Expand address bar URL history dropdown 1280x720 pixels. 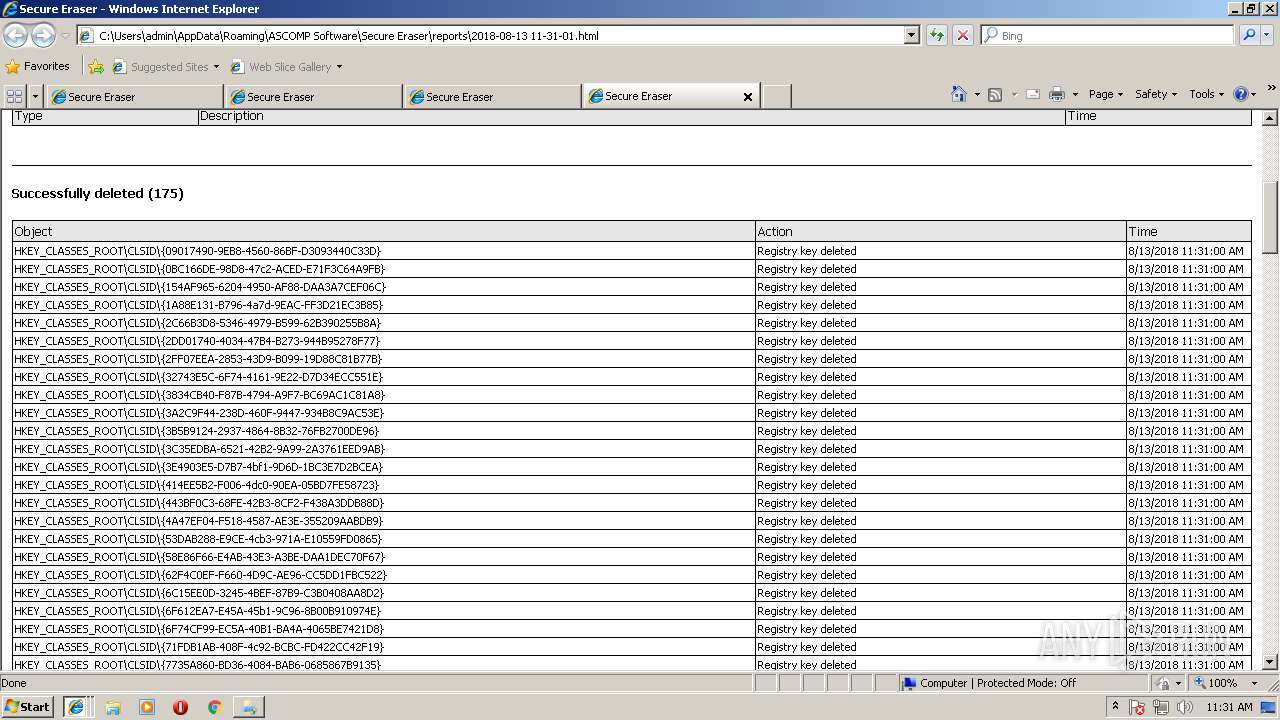pyautogui.click(x=911, y=35)
